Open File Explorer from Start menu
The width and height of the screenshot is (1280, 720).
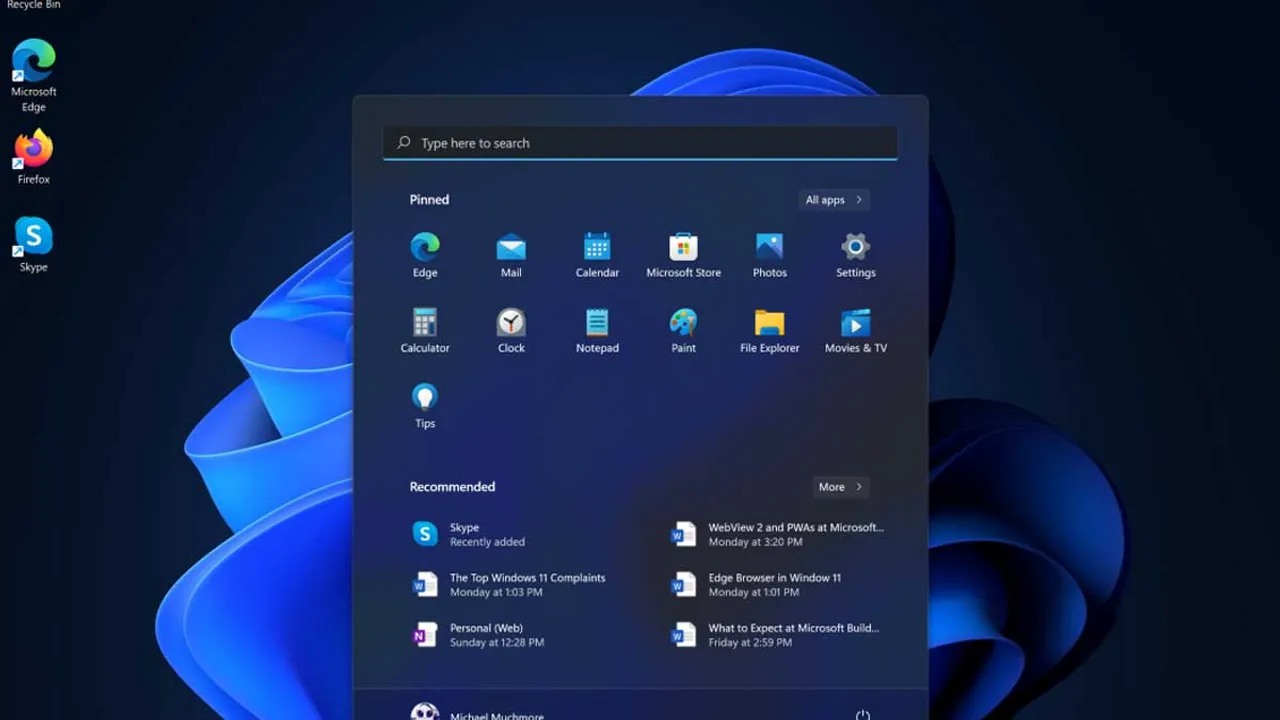tap(769, 331)
